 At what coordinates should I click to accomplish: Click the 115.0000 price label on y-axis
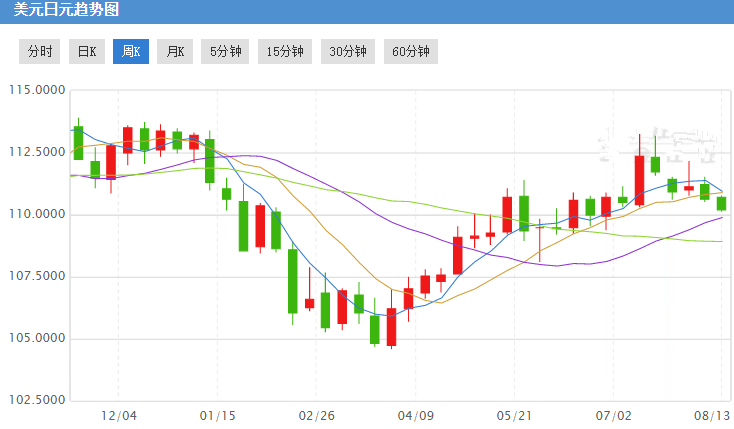pyautogui.click(x=37, y=91)
